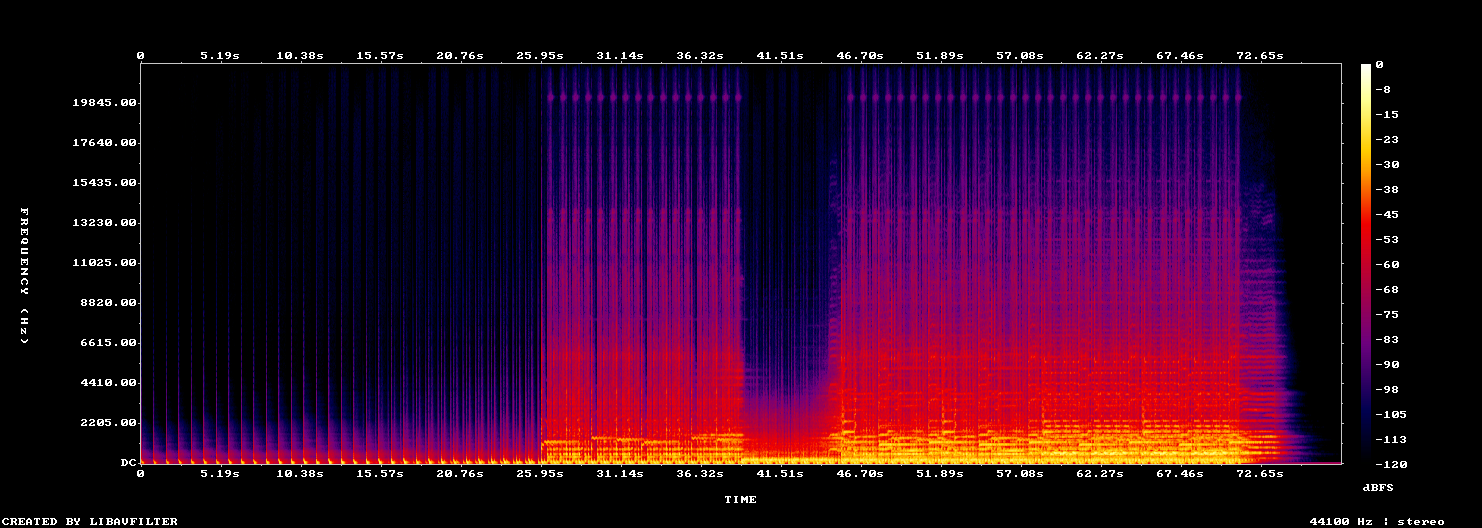This screenshot has width=1482, height=528.
Task: Click the dBFS color gradient bar
Action: click(x=1366, y=264)
